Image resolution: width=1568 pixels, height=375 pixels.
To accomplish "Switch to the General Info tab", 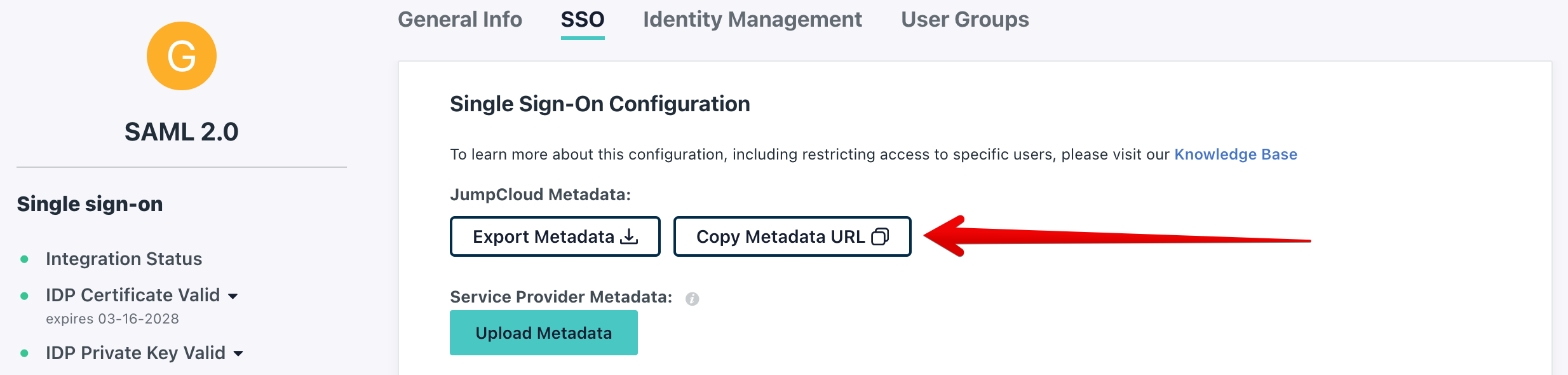I will 460,19.
